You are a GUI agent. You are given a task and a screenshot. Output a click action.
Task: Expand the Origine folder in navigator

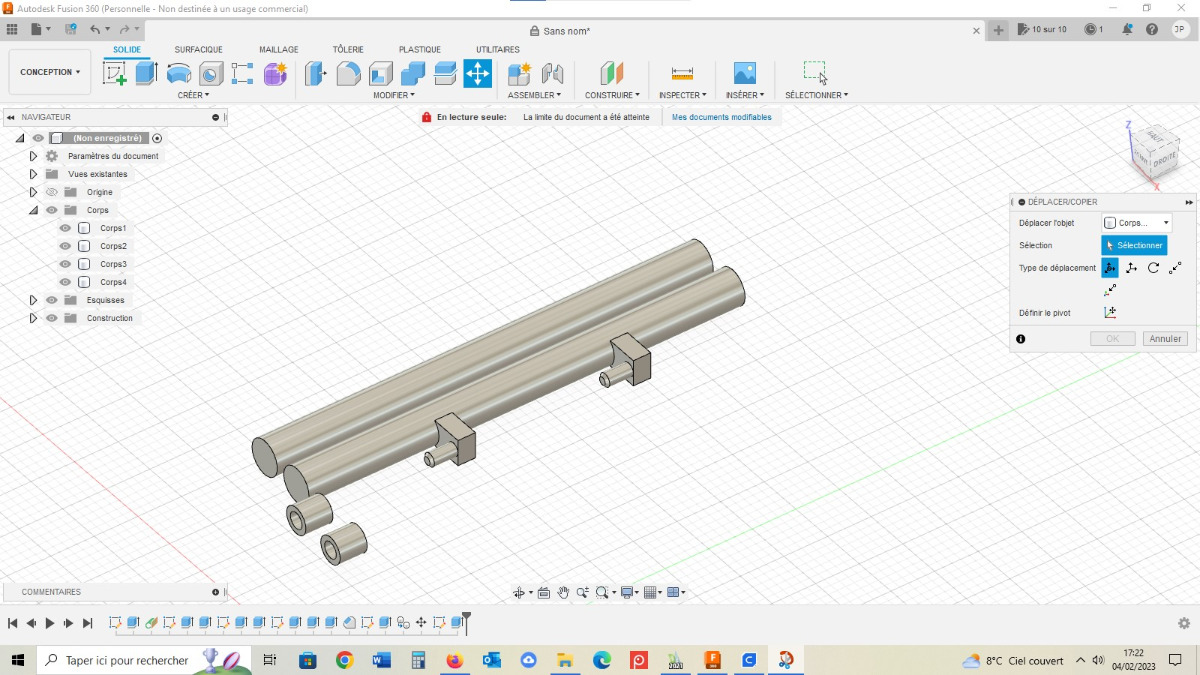tap(33, 192)
